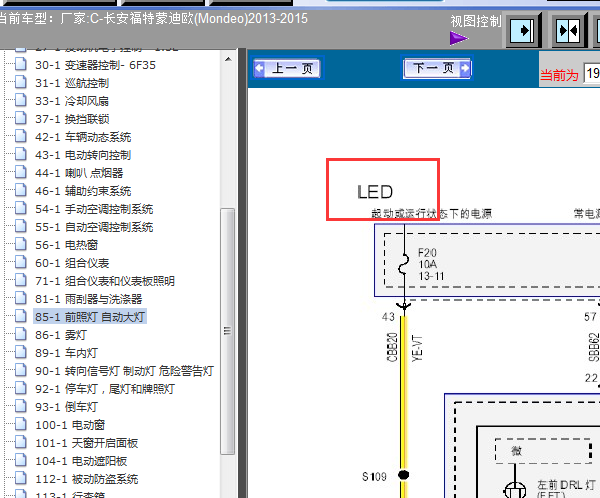Image resolution: width=600 pixels, height=498 pixels.
Task: Click document icon beside 101-1 天窗开启面板
Action: click(21, 442)
